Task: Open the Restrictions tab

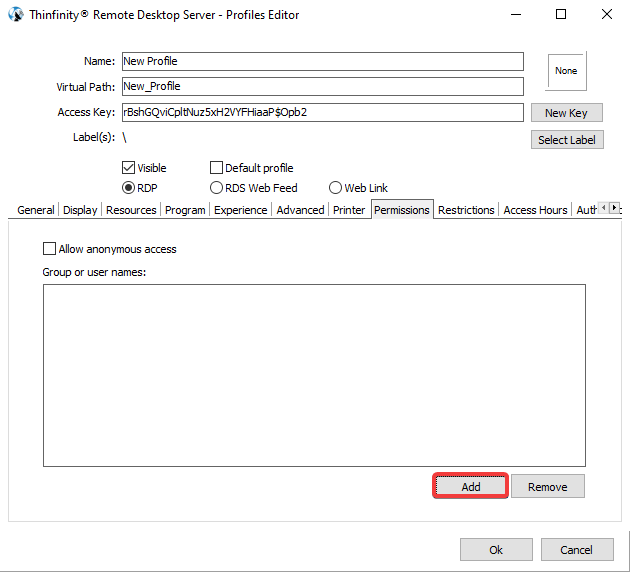Action: [x=466, y=210]
